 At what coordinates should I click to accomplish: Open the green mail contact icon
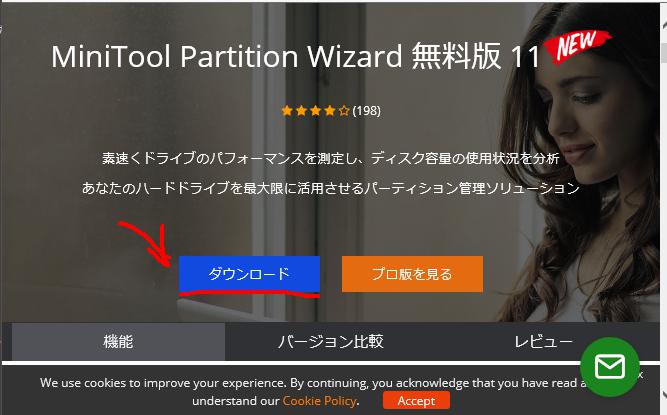coord(610,367)
